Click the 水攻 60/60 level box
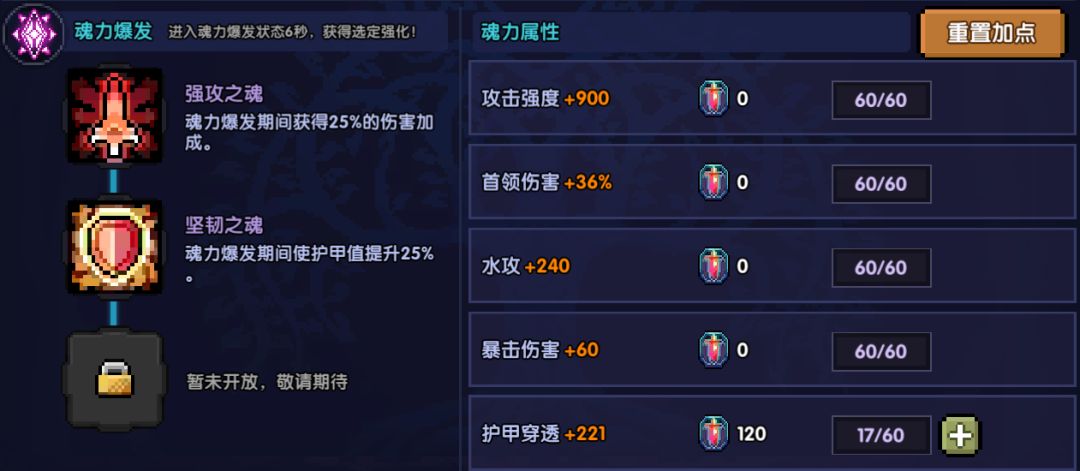Viewport: 1080px width, 471px height. pyautogui.click(x=881, y=268)
